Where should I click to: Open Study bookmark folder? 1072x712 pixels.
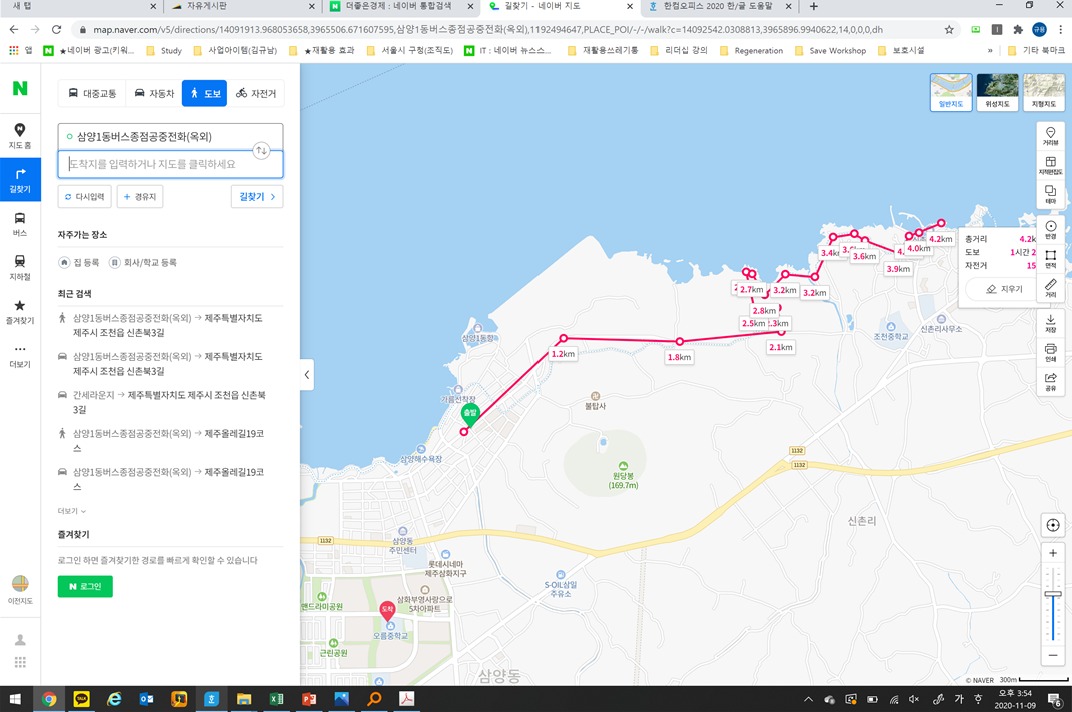pyautogui.click(x=164, y=51)
